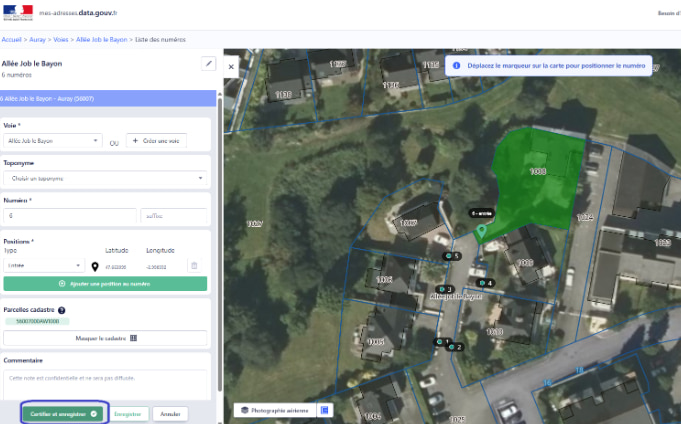Viewport: 681px width, 424px height.
Task: Click Certifier et enregistrer button
Action: tap(63, 414)
